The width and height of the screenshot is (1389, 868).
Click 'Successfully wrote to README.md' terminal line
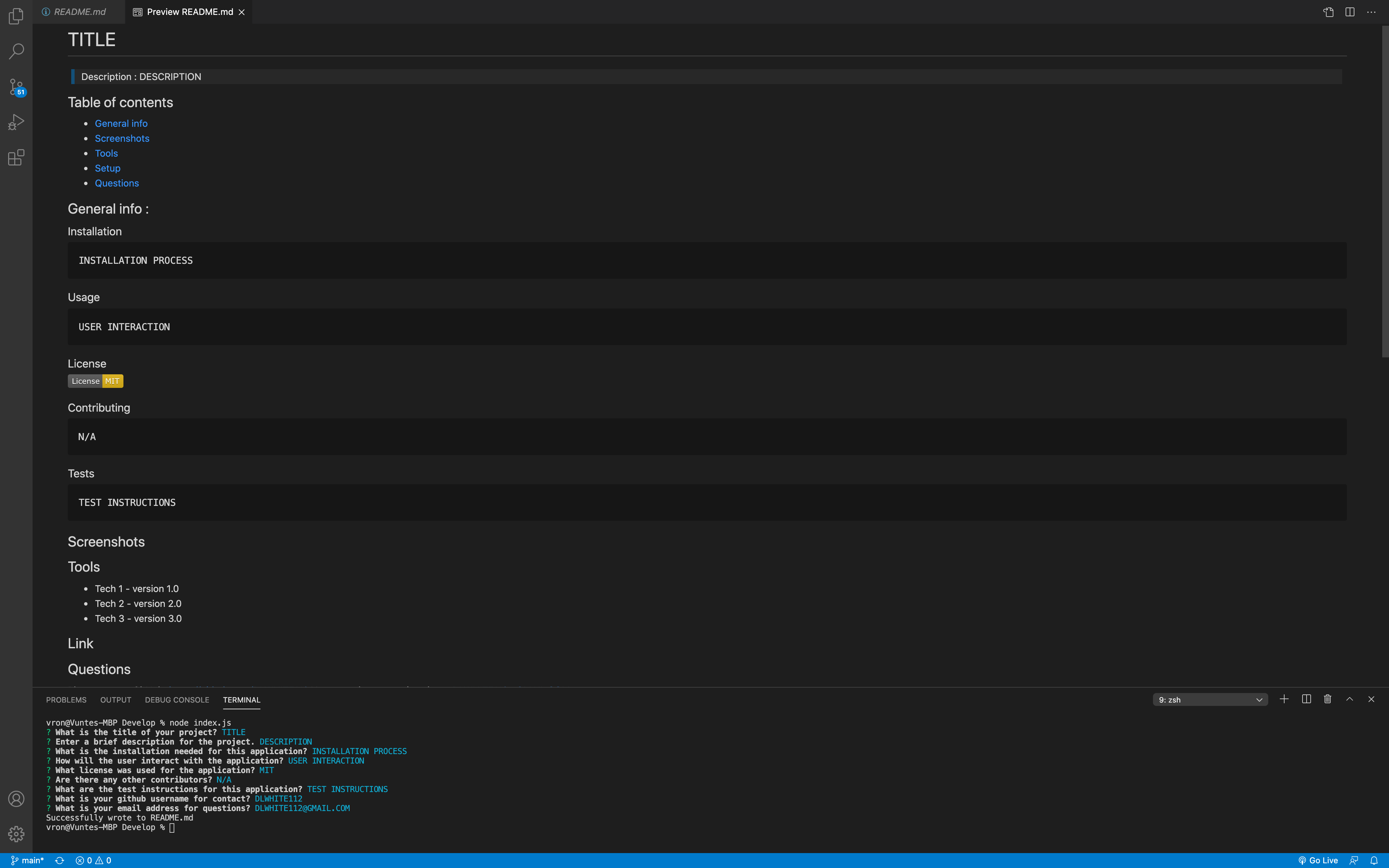119,817
